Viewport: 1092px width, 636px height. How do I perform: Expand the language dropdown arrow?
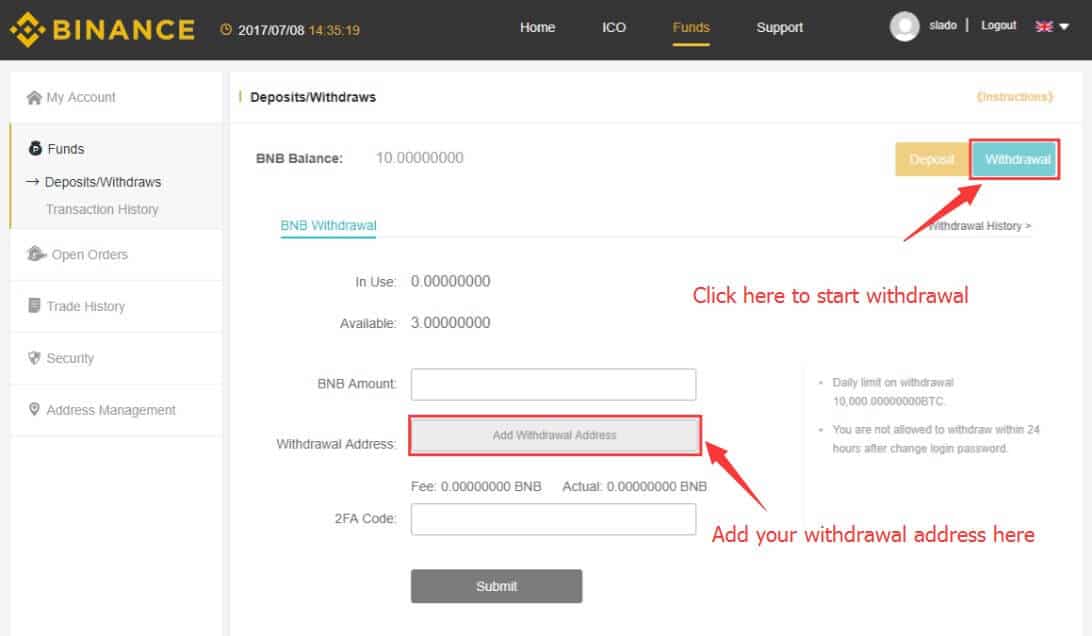coord(1063,26)
